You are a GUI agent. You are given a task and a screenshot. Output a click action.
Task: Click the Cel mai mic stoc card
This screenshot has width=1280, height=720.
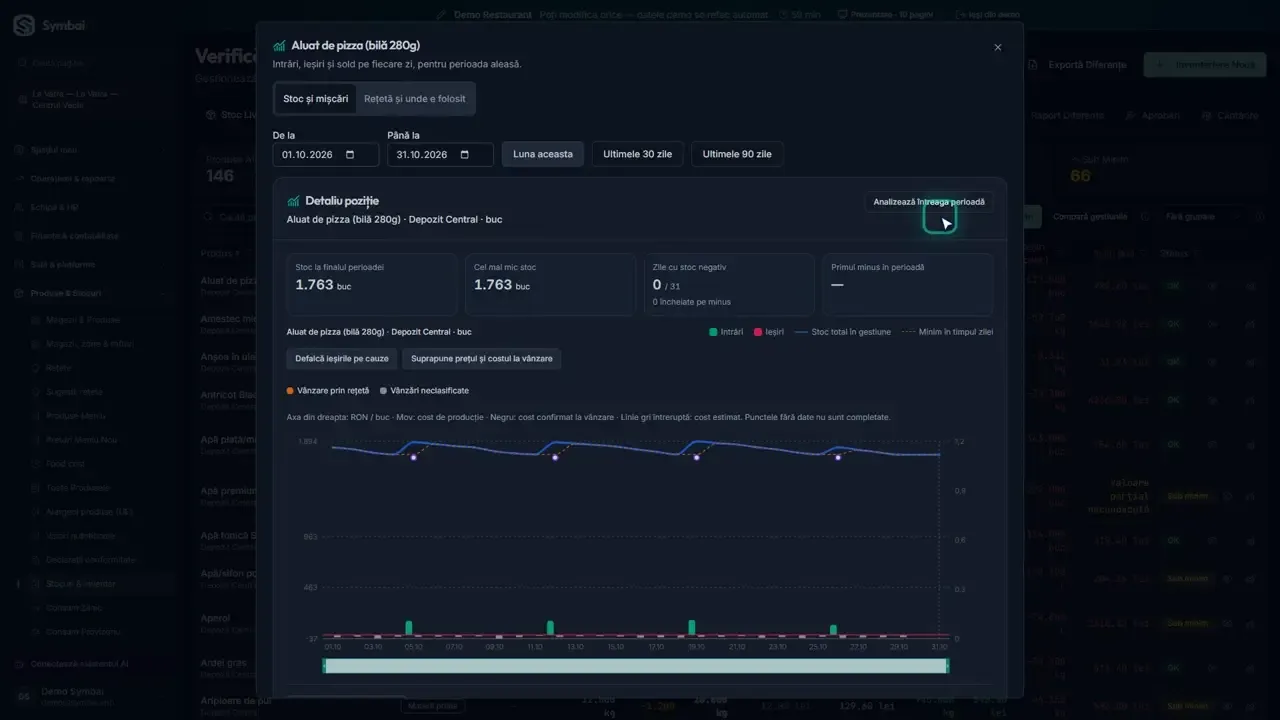pos(550,285)
